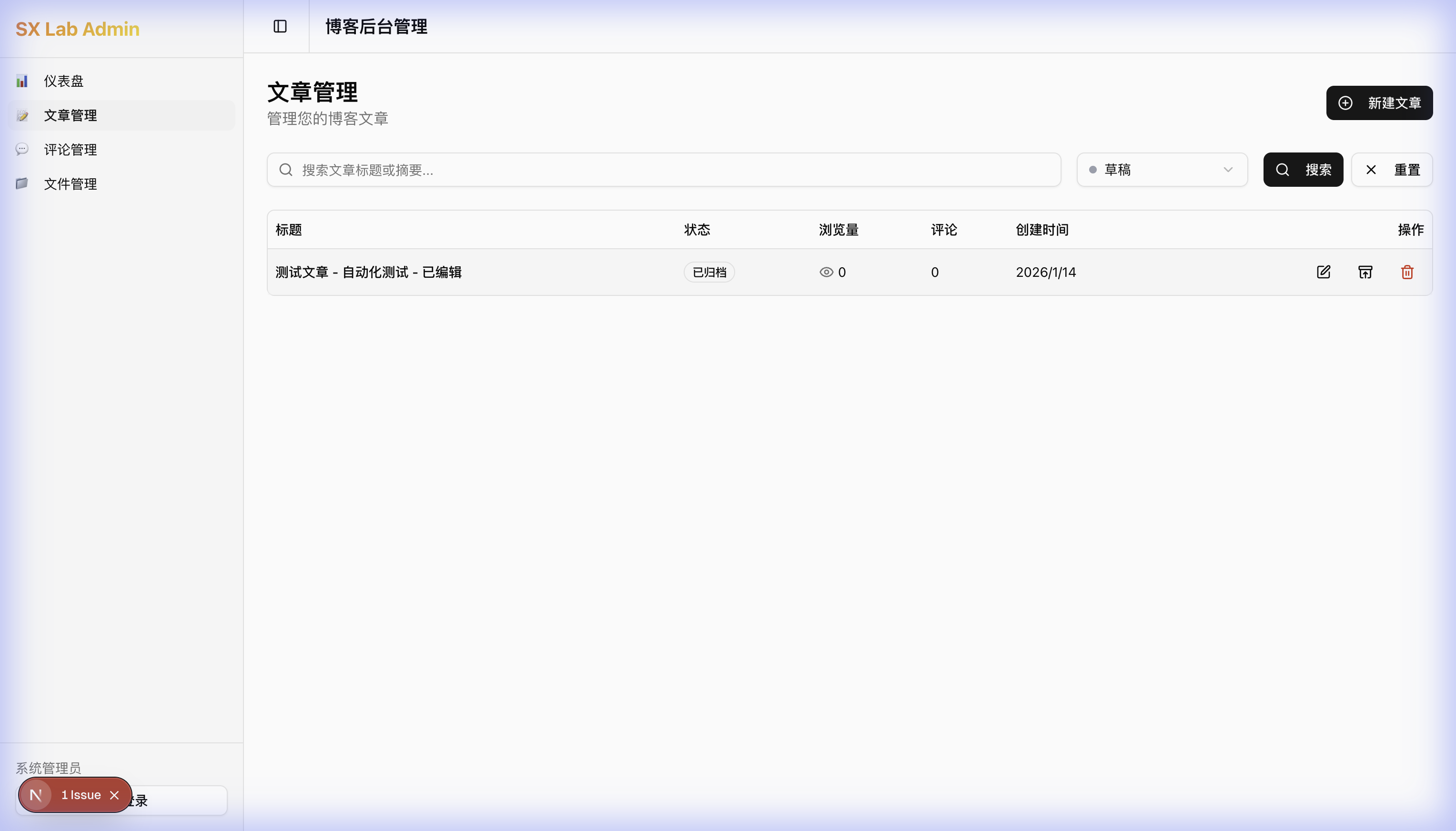Click the 文章管理 article management icon

tap(22, 115)
